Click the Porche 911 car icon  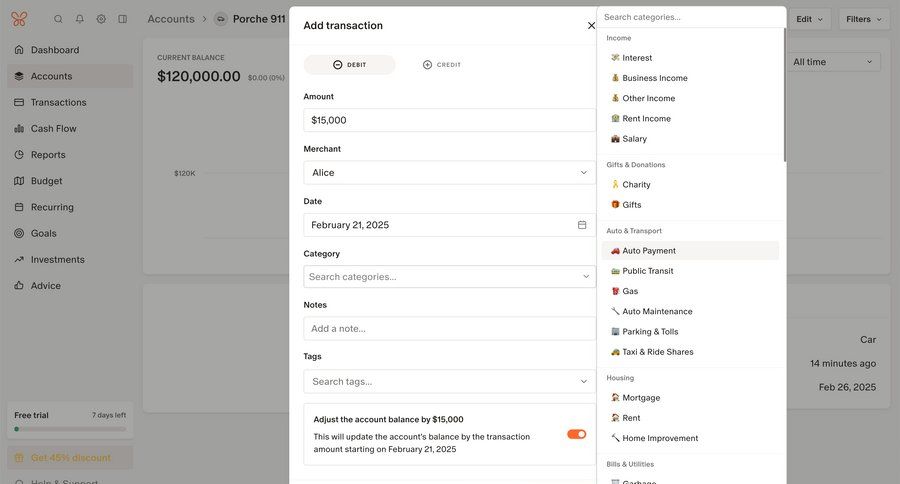tap(220, 19)
